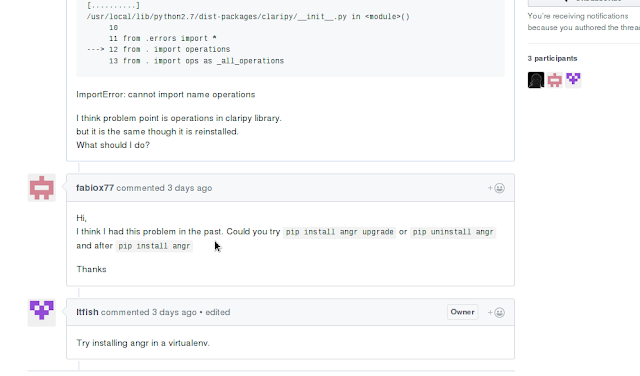Click the '3 days ago' timestamp on ltfish's comment

click(174, 312)
